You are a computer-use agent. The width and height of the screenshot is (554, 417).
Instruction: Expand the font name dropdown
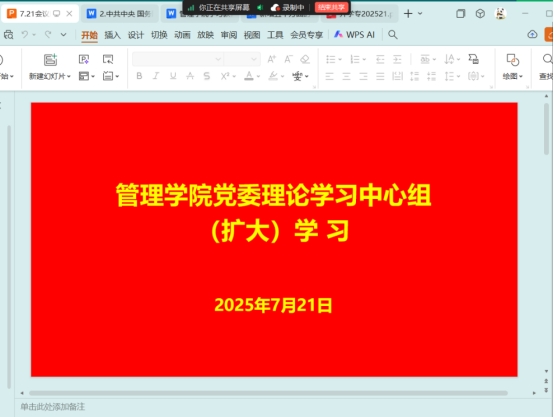pos(218,59)
